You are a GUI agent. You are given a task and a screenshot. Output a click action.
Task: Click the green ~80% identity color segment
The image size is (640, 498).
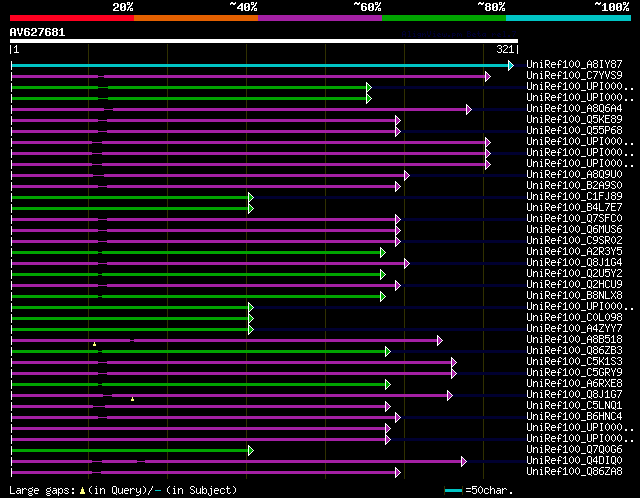444,18
